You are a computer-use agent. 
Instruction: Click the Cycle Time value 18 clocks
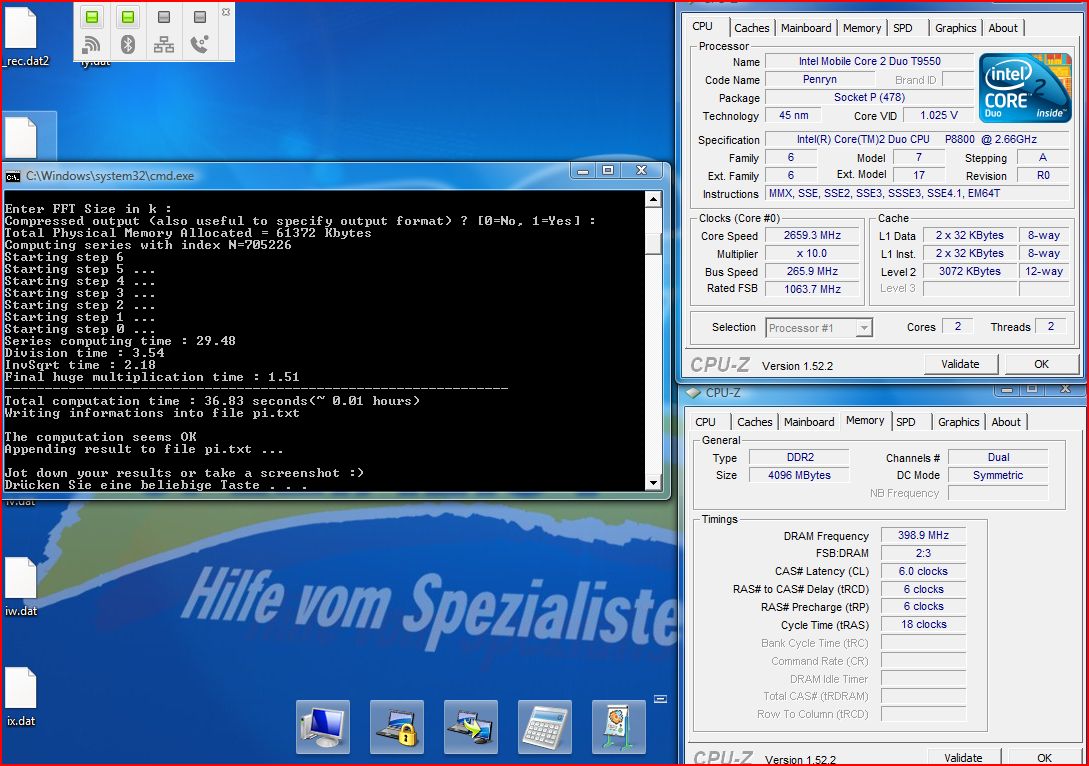pyautogui.click(x=923, y=624)
